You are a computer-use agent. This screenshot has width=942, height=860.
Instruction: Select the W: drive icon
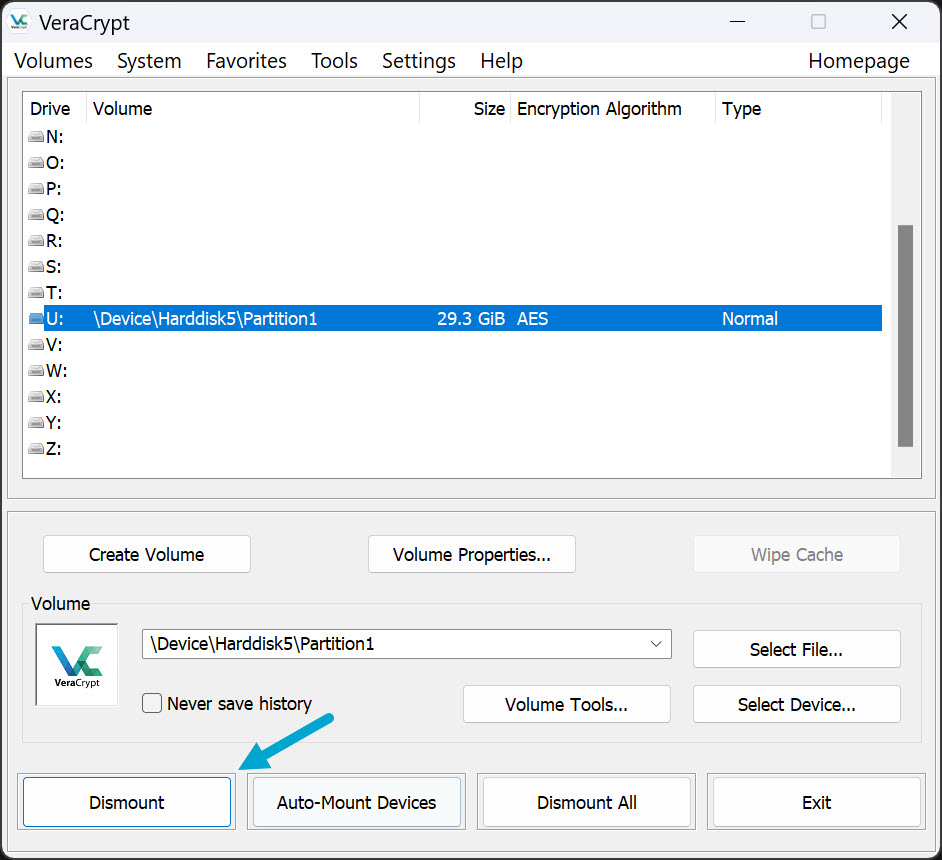[36, 371]
